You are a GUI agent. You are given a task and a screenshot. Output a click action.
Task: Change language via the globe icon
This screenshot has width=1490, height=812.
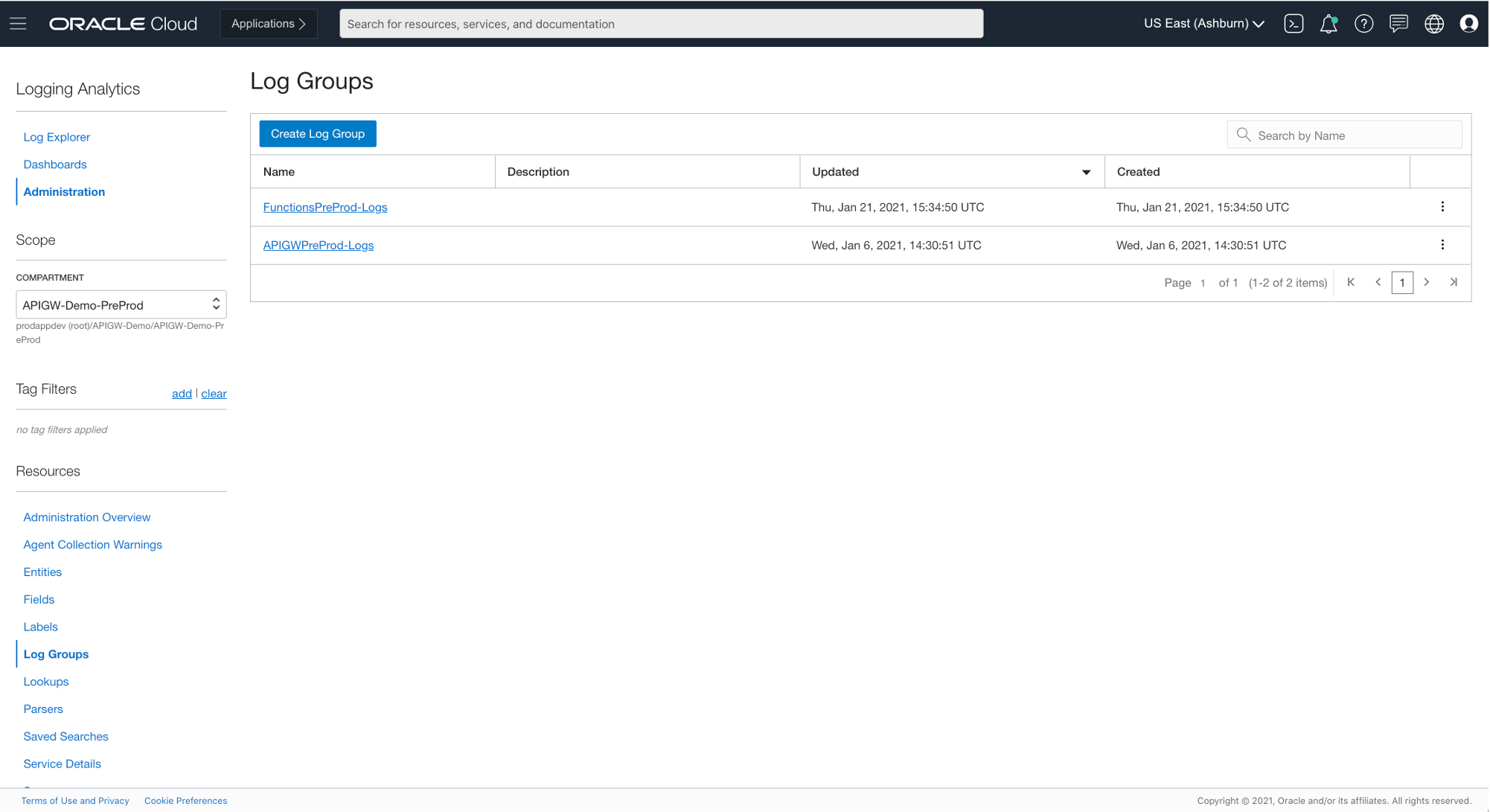tap(1433, 23)
